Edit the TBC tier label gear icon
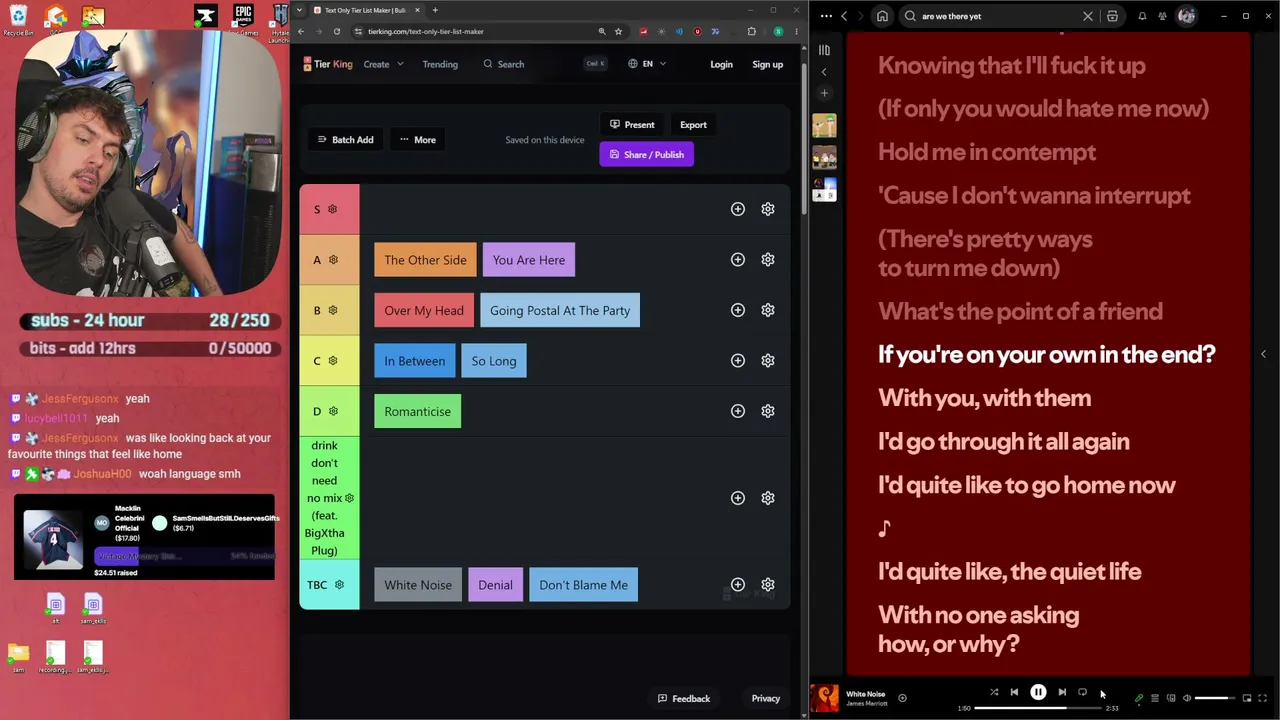The width and height of the screenshot is (1280, 720). tap(339, 585)
